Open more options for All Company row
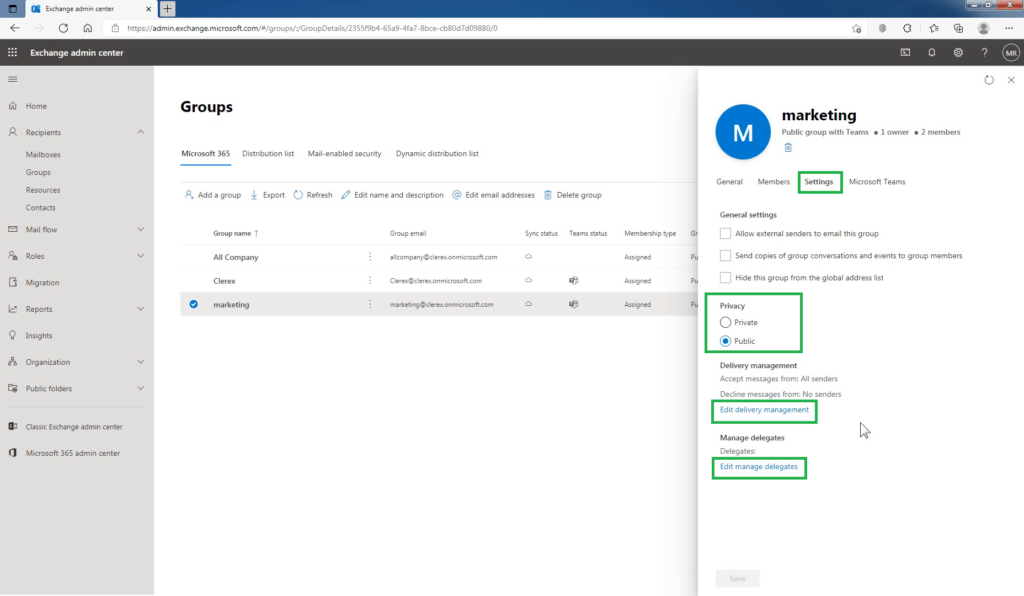The width and height of the screenshot is (1024, 596). coord(370,257)
